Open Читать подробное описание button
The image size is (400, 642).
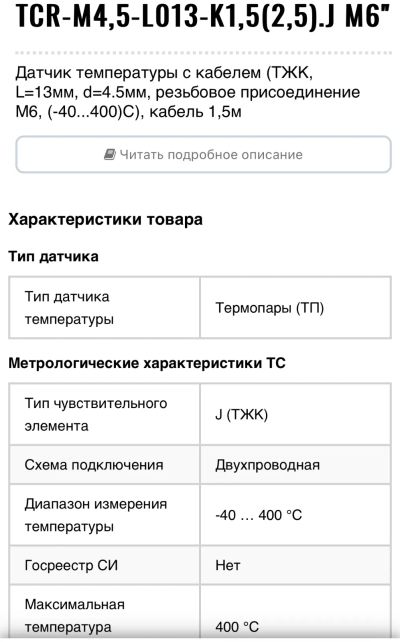[203, 154]
